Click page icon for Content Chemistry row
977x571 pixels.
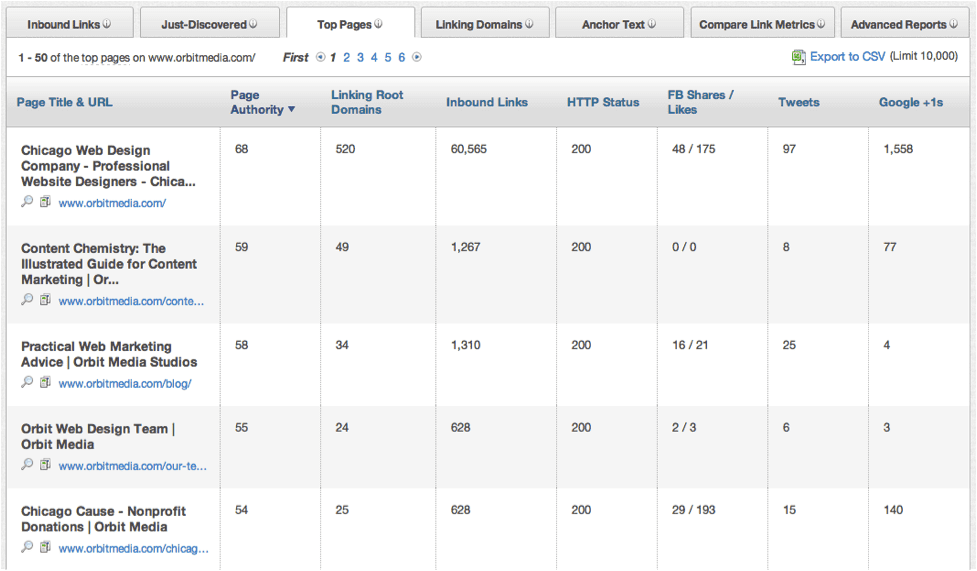tap(45, 299)
